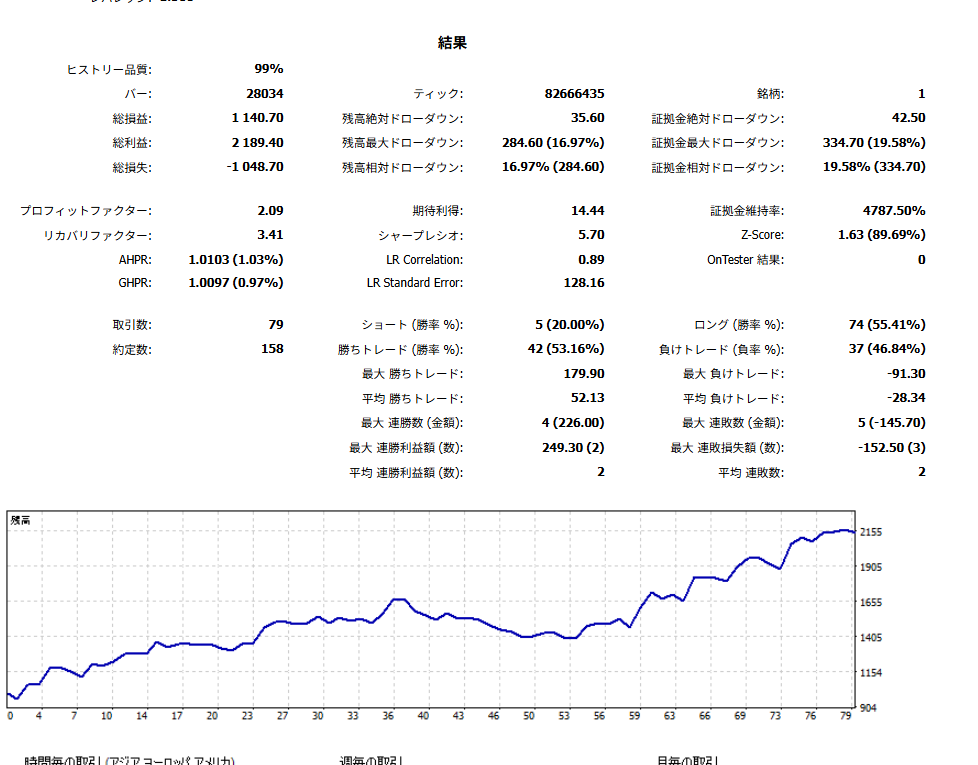The image size is (978, 765).
Task: Select the LR Correlation value 0.89
Action: (591, 259)
